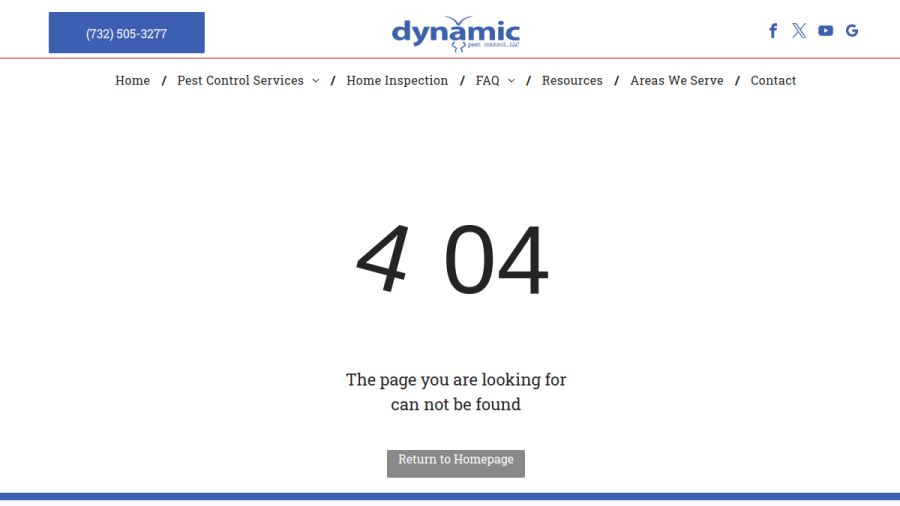The height and width of the screenshot is (506, 900).
Task: Open the X (Twitter) social icon
Action: [x=799, y=31]
